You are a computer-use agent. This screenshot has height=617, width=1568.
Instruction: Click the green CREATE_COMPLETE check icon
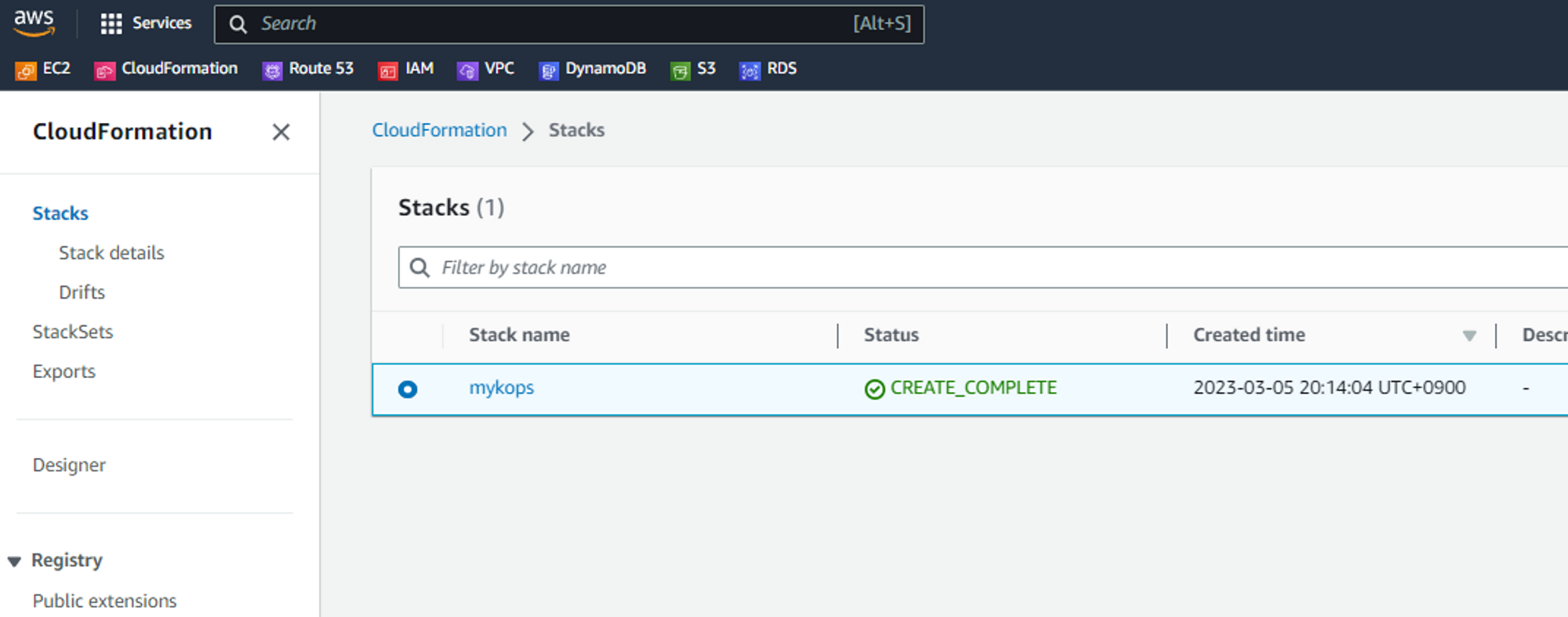[874, 389]
